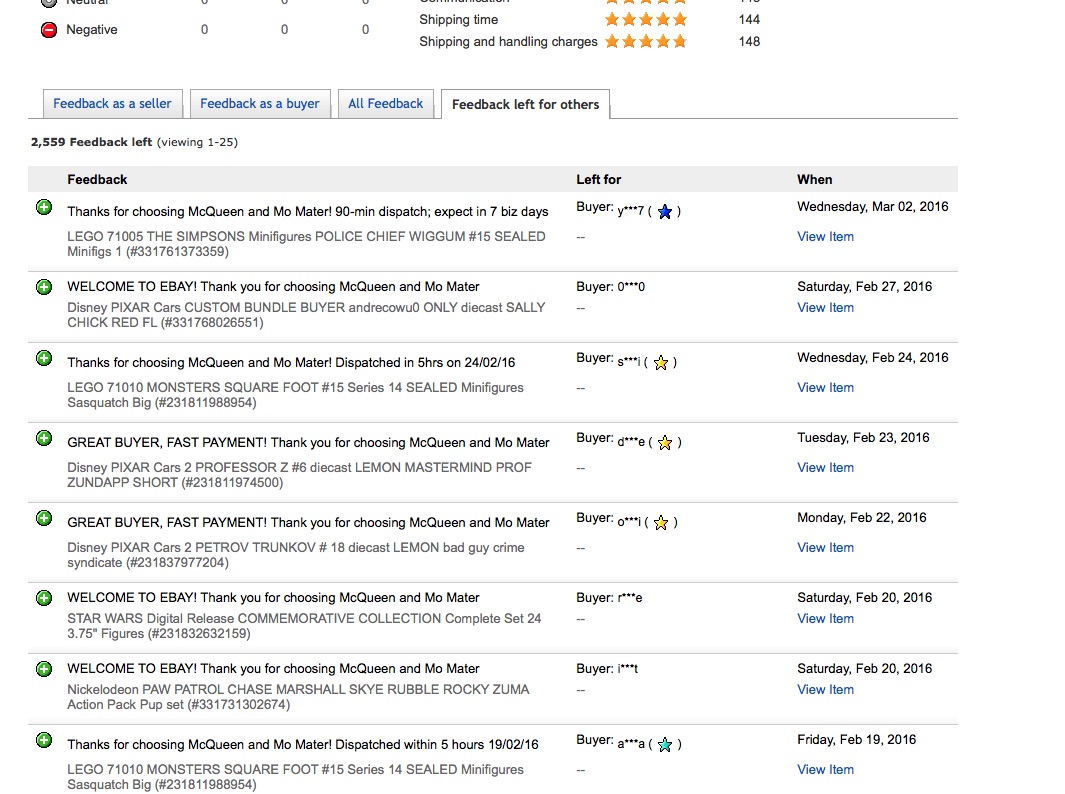Click the Shipping time star rating

[645, 19]
